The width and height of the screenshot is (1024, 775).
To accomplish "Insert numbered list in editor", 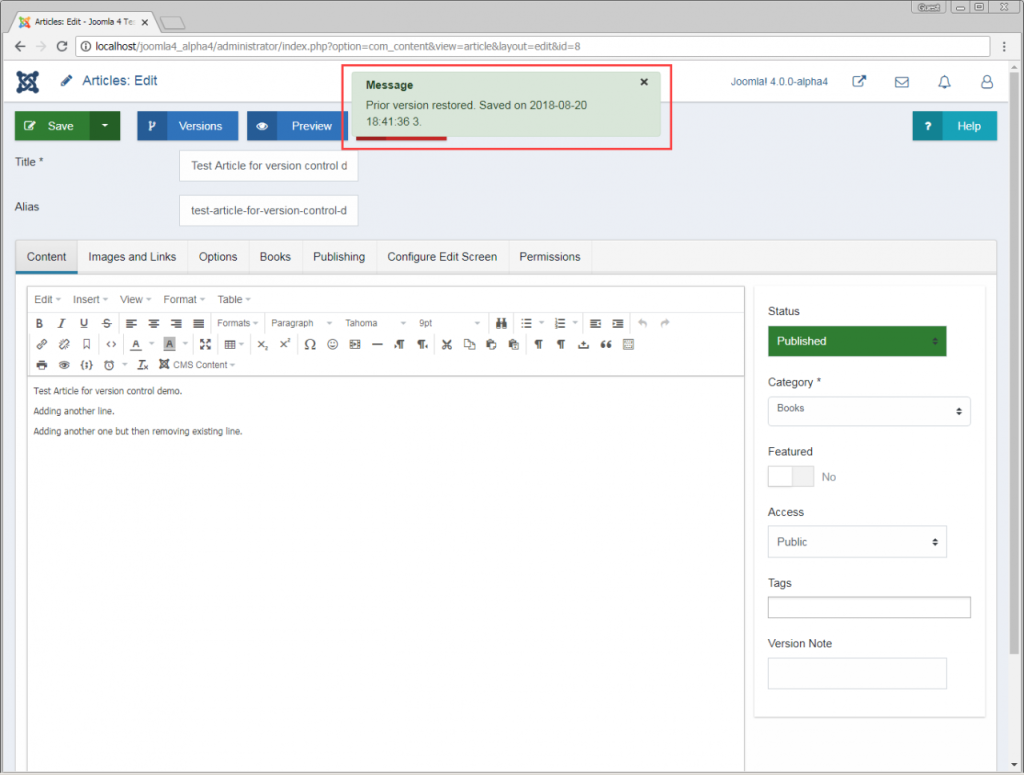I will tap(560, 323).
